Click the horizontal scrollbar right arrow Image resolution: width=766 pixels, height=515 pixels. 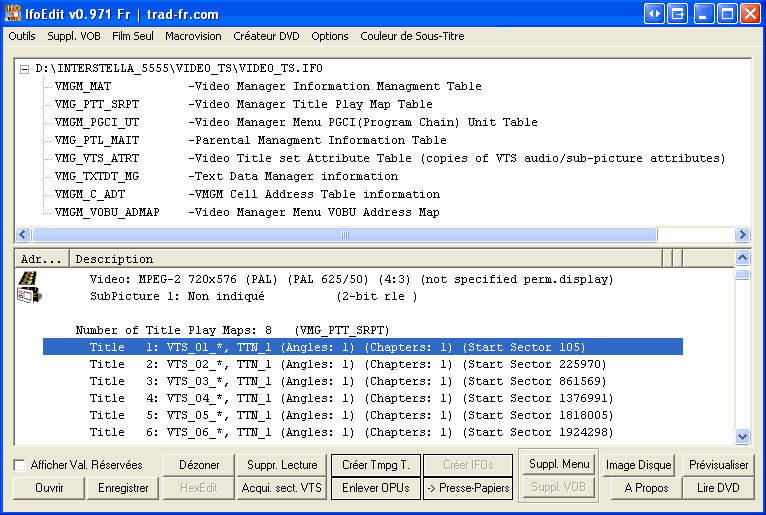pos(742,235)
